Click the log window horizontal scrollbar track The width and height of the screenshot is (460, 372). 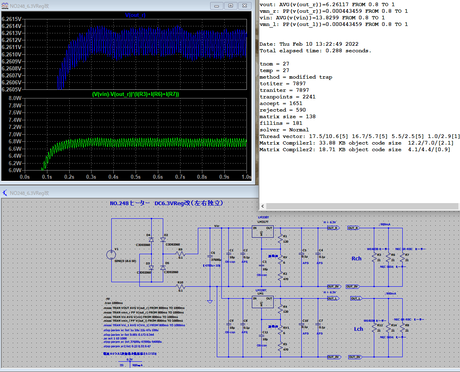tap(363, 206)
